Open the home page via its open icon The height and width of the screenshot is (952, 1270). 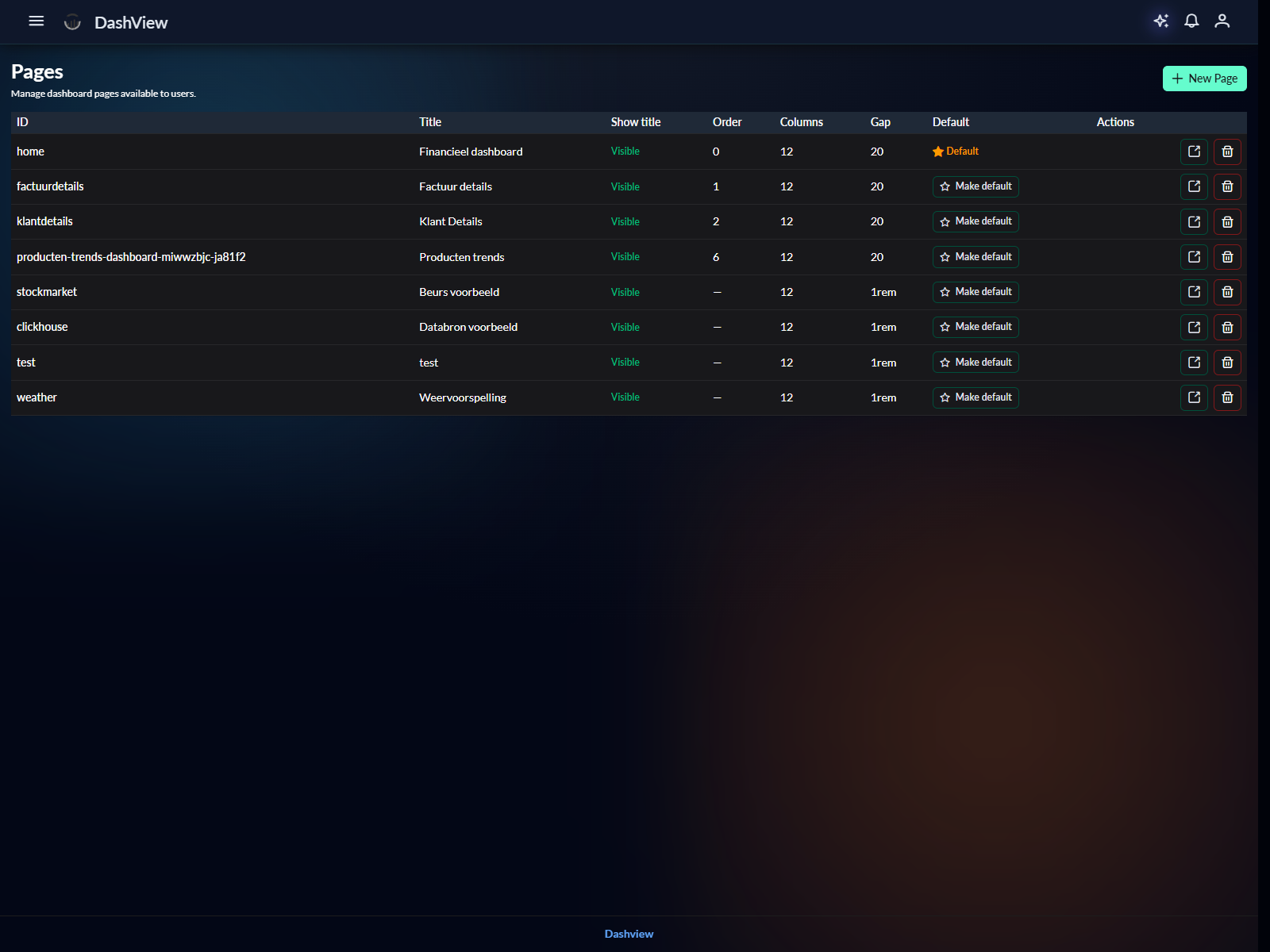tap(1194, 152)
